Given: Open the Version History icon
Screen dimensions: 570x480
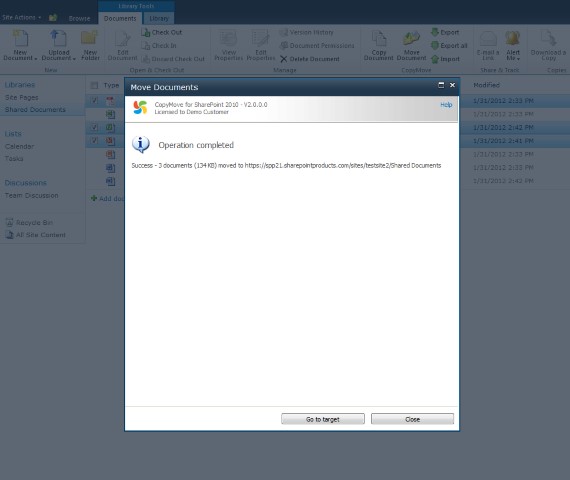Looking at the screenshot, I should pos(284,32).
